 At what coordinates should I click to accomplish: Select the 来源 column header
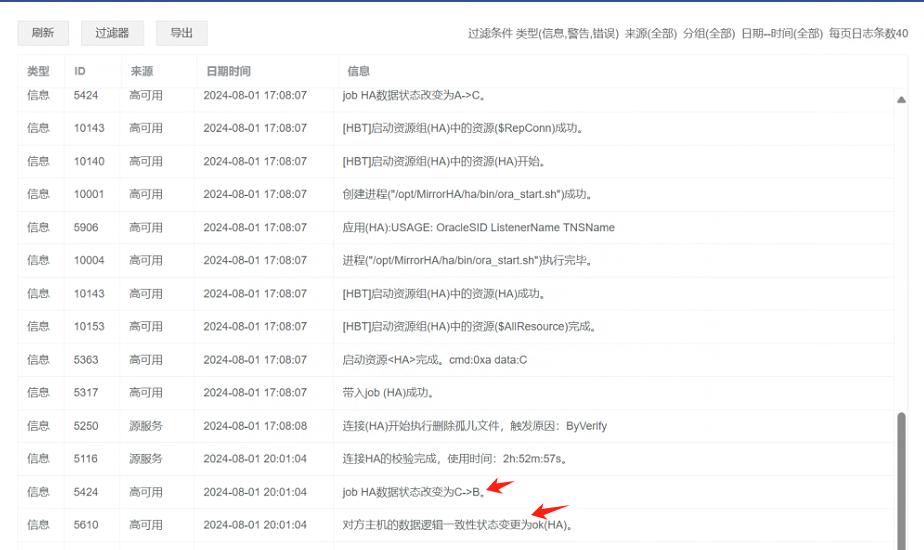click(141, 71)
